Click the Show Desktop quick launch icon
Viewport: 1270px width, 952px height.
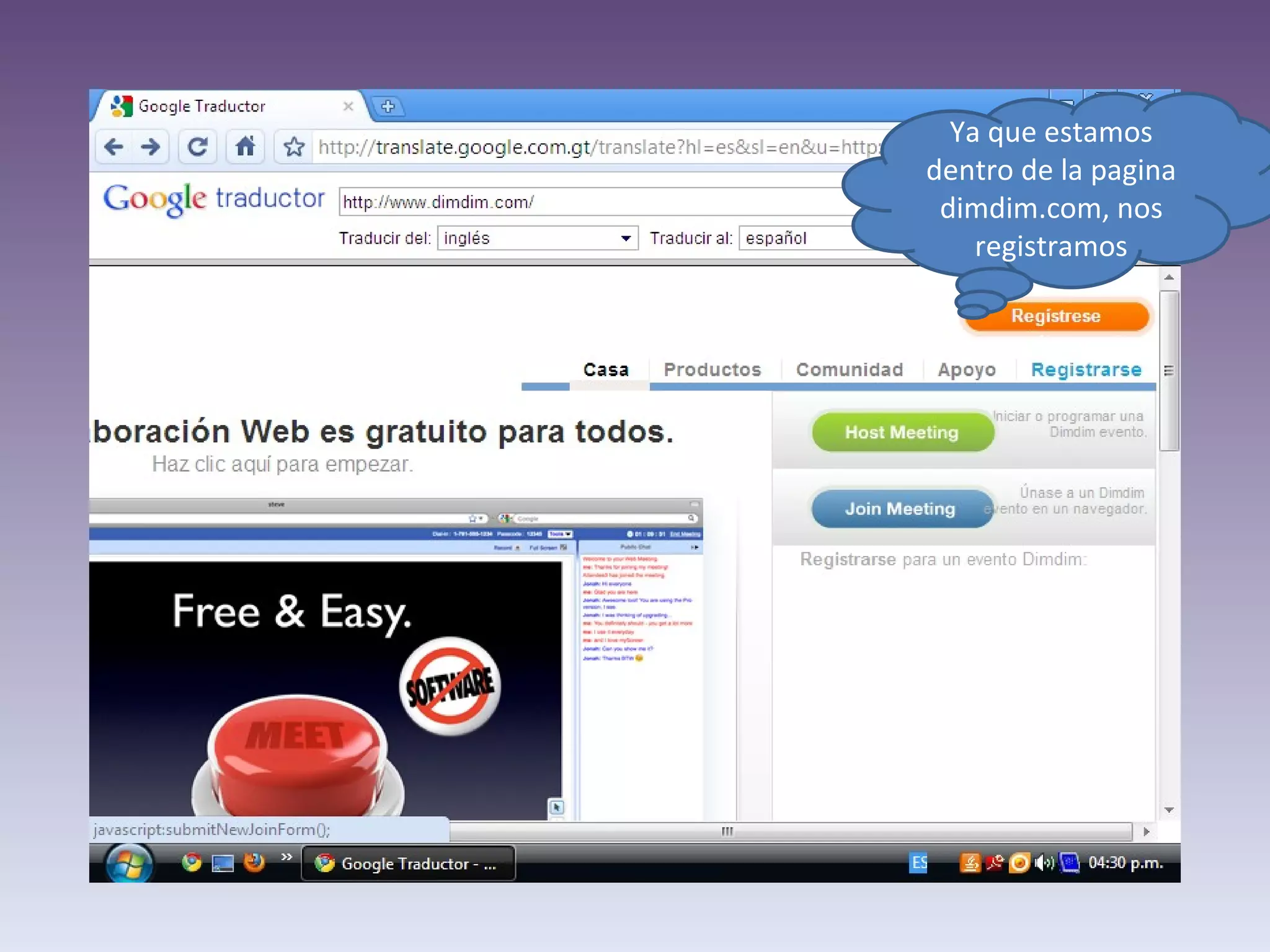pos(223,863)
